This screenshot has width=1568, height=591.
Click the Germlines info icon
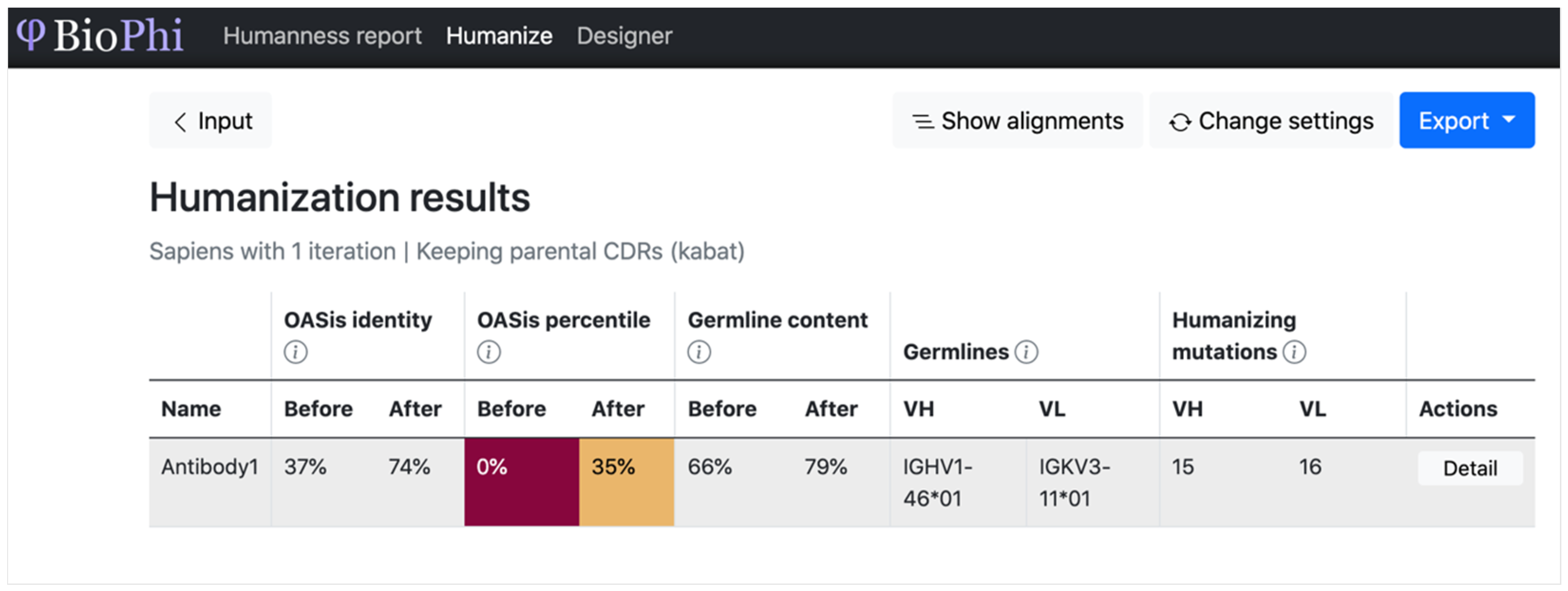[1026, 352]
